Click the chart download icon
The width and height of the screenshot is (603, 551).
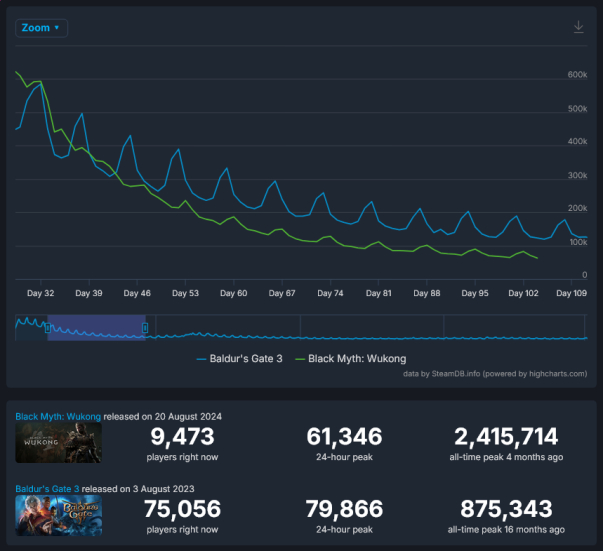pyautogui.click(x=578, y=27)
